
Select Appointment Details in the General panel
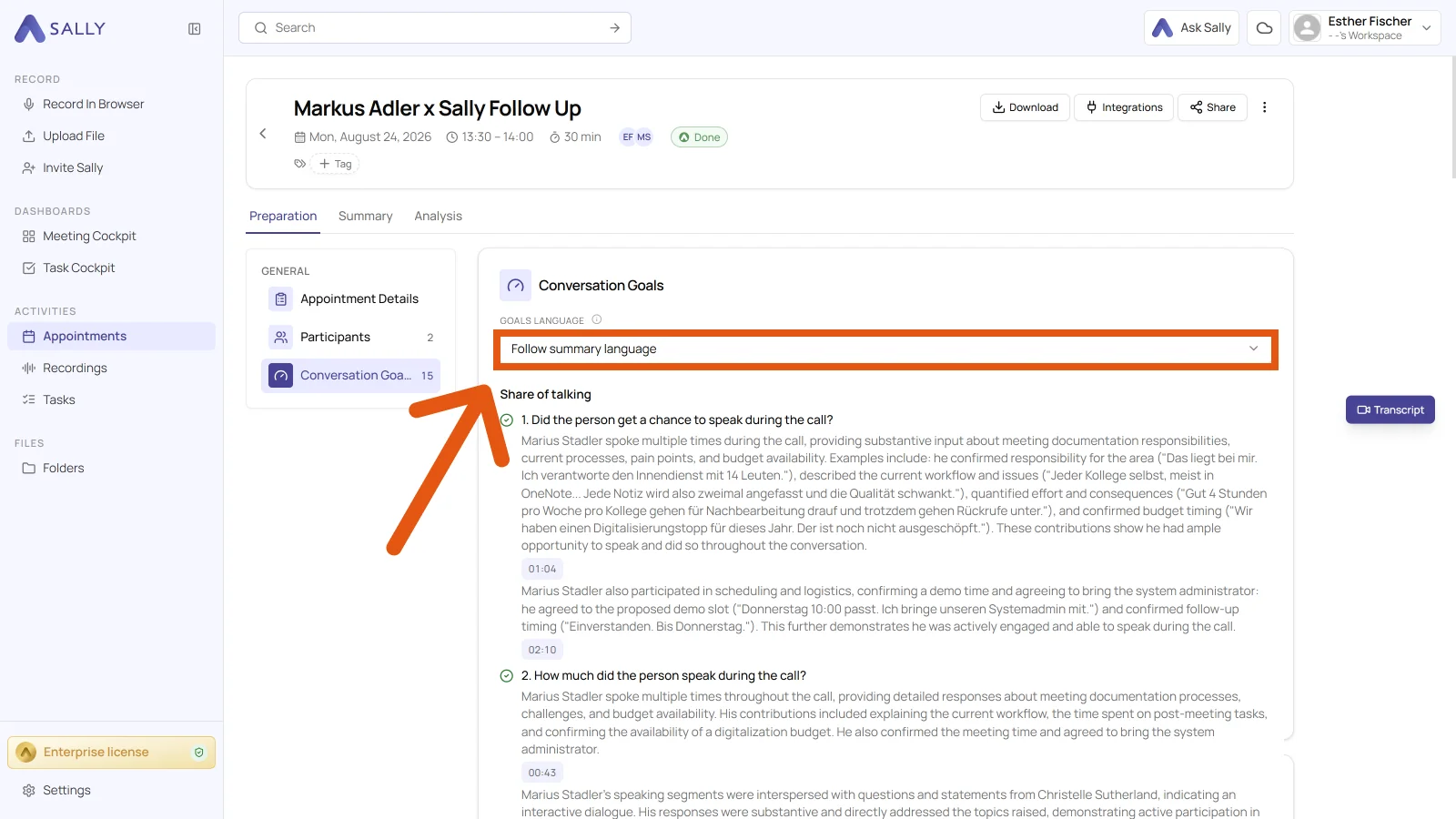tap(350, 299)
